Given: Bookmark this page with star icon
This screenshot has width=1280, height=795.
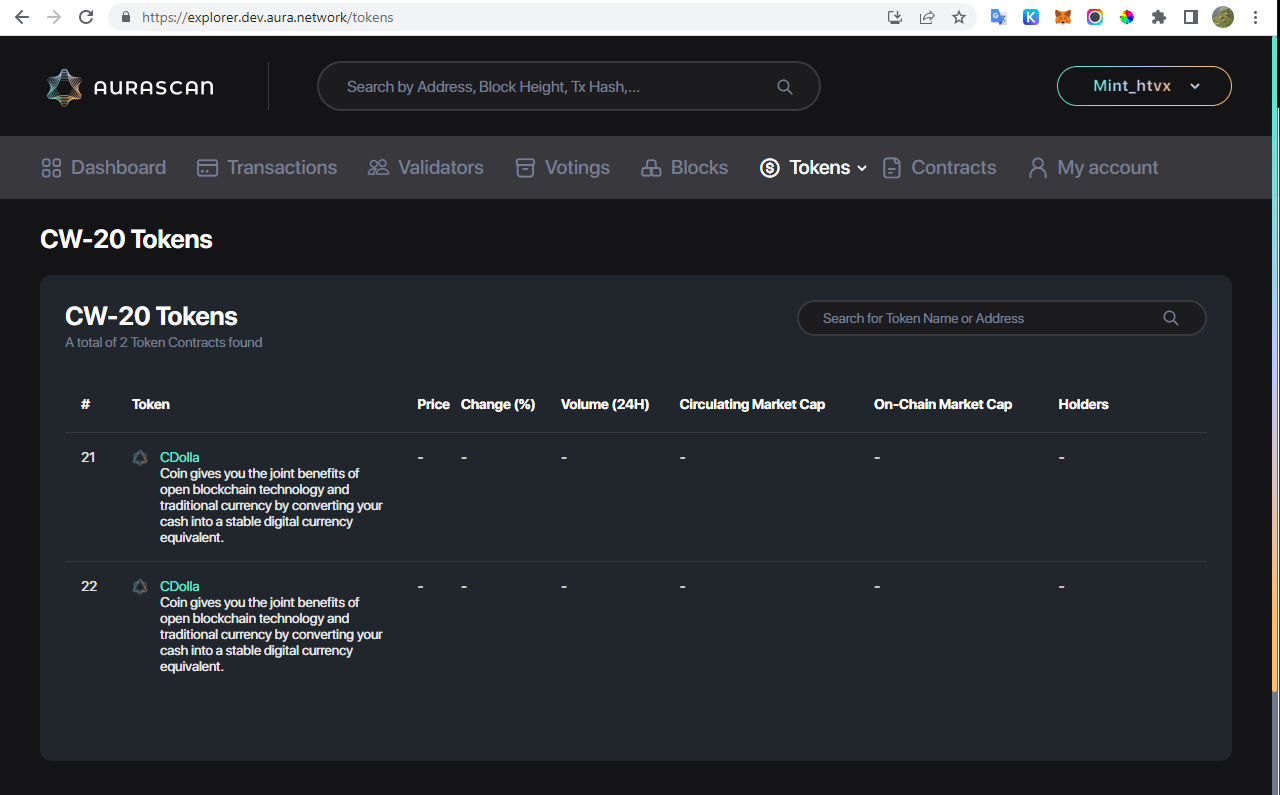Looking at the screenshot, I should [x=959, y=17].
